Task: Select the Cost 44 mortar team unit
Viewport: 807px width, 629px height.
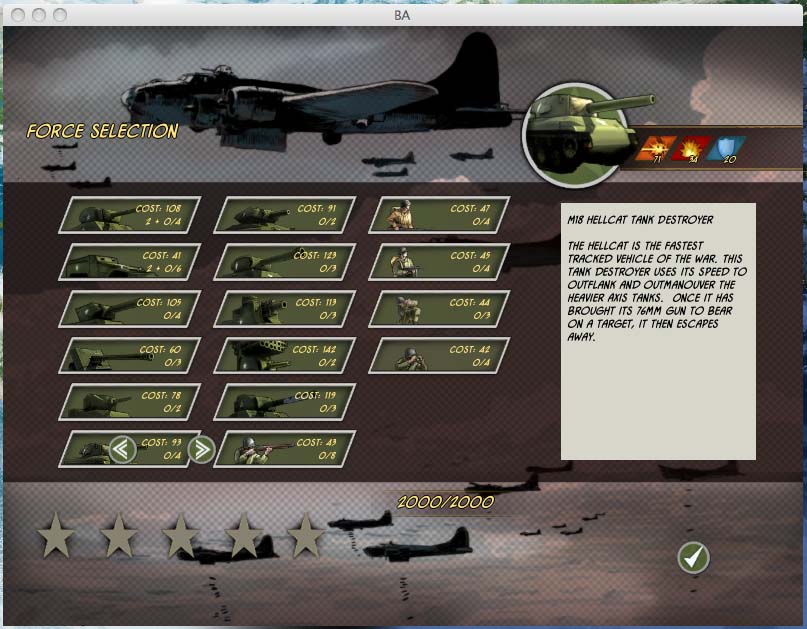Action: pos(437,306)
